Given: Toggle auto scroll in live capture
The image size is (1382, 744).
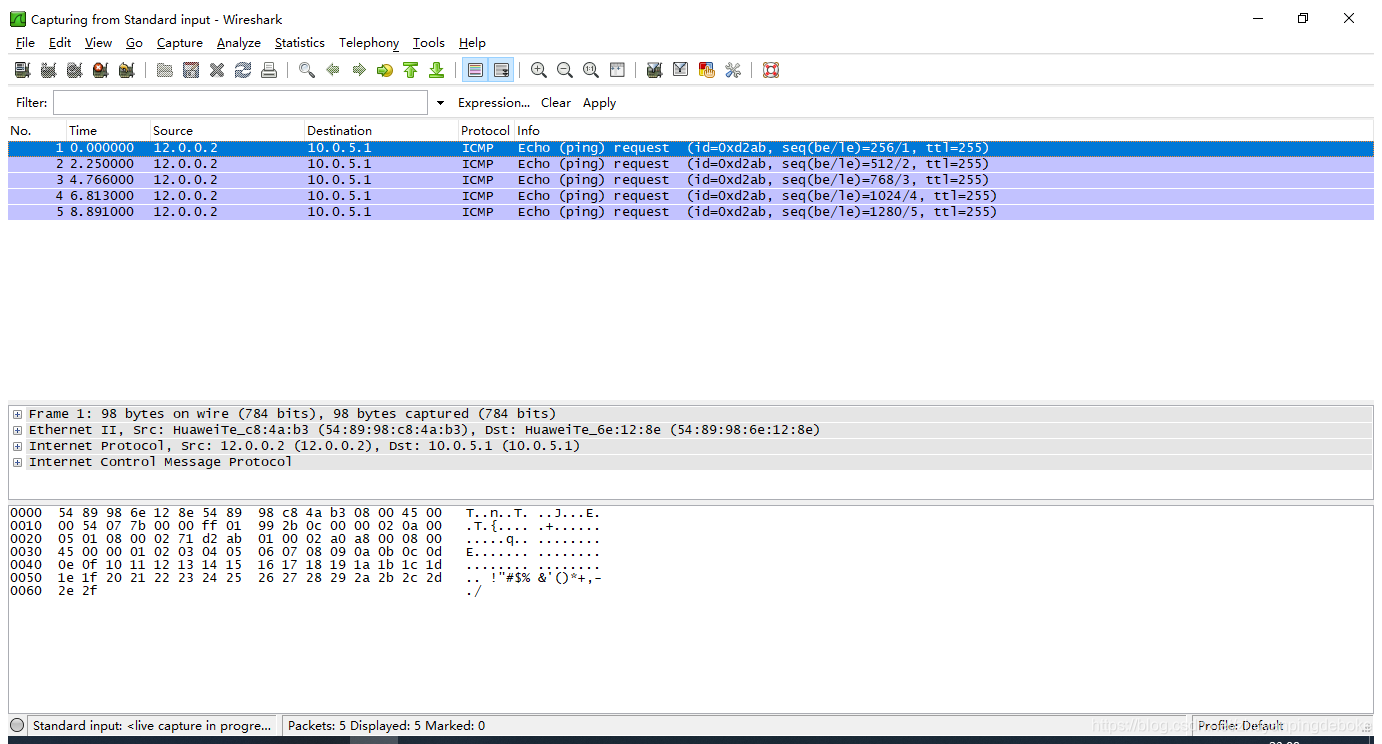Looking at the screenshot, I should [501, 70].
